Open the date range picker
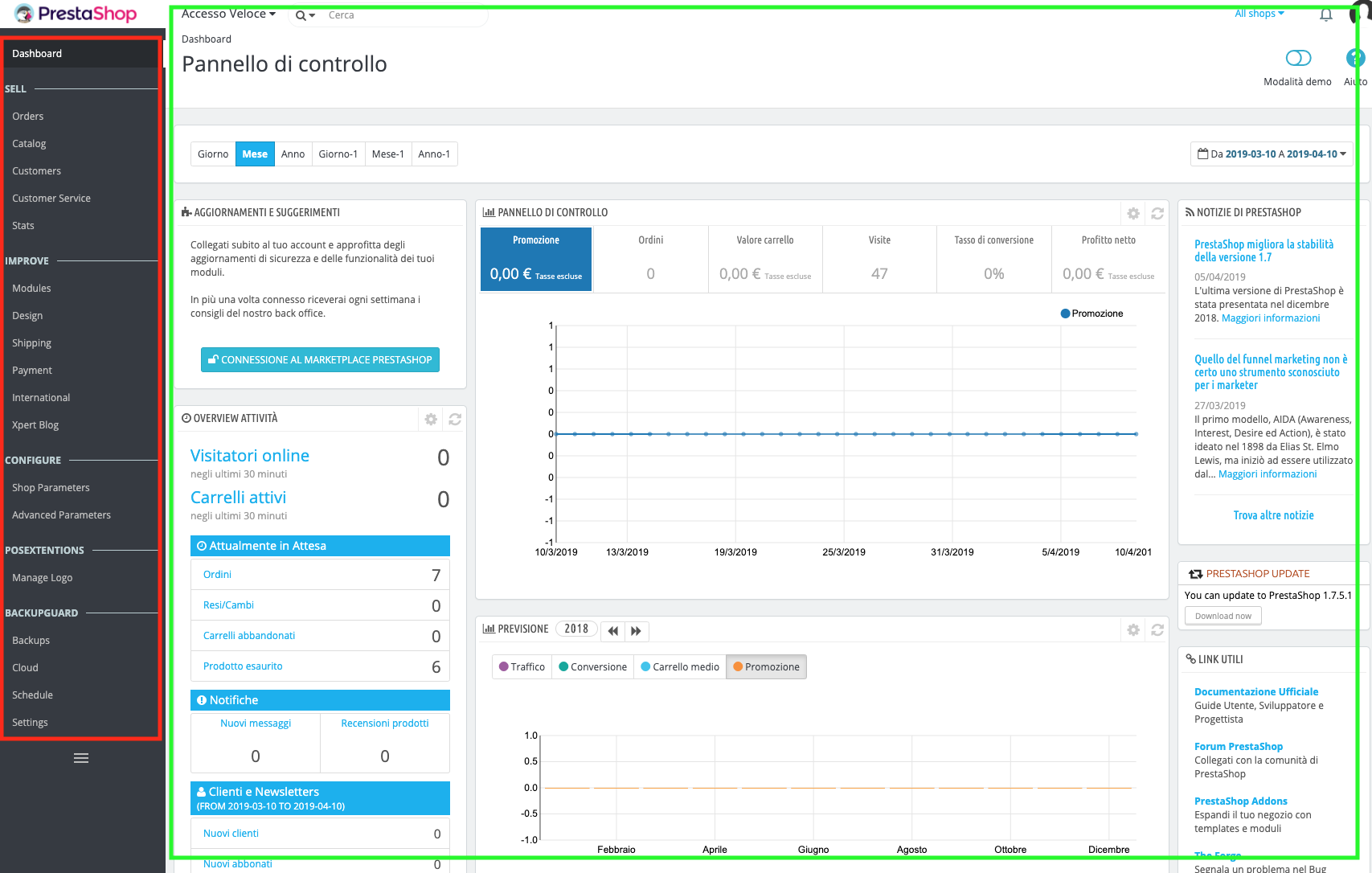 coord(1272,154)
